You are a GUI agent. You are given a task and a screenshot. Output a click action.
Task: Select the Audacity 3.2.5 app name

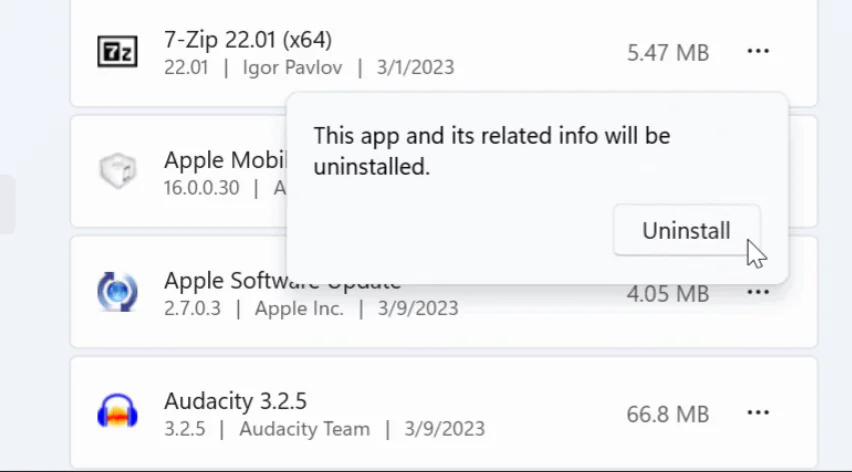(235, 401)
